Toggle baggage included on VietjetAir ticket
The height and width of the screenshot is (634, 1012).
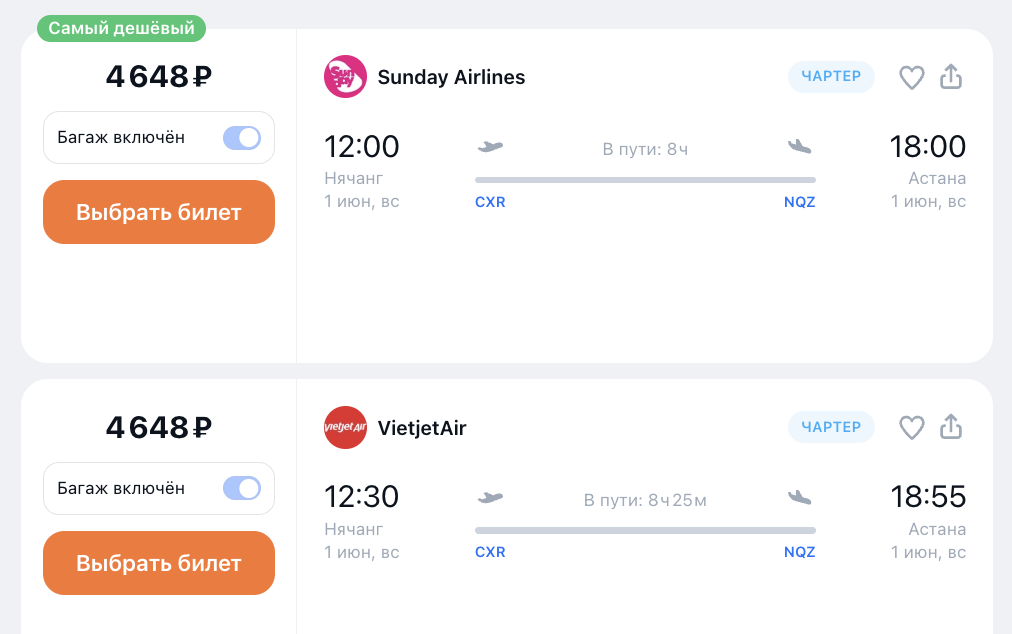[242, 488]
